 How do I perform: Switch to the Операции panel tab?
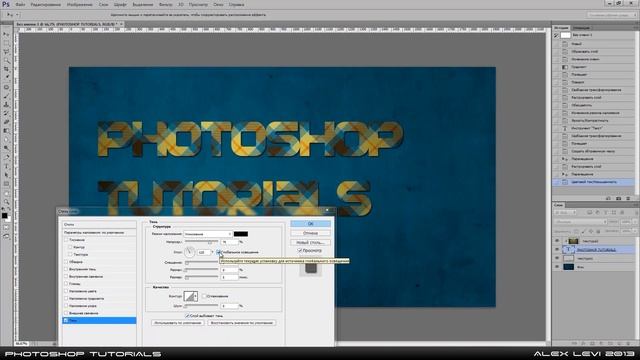point(581,28)
